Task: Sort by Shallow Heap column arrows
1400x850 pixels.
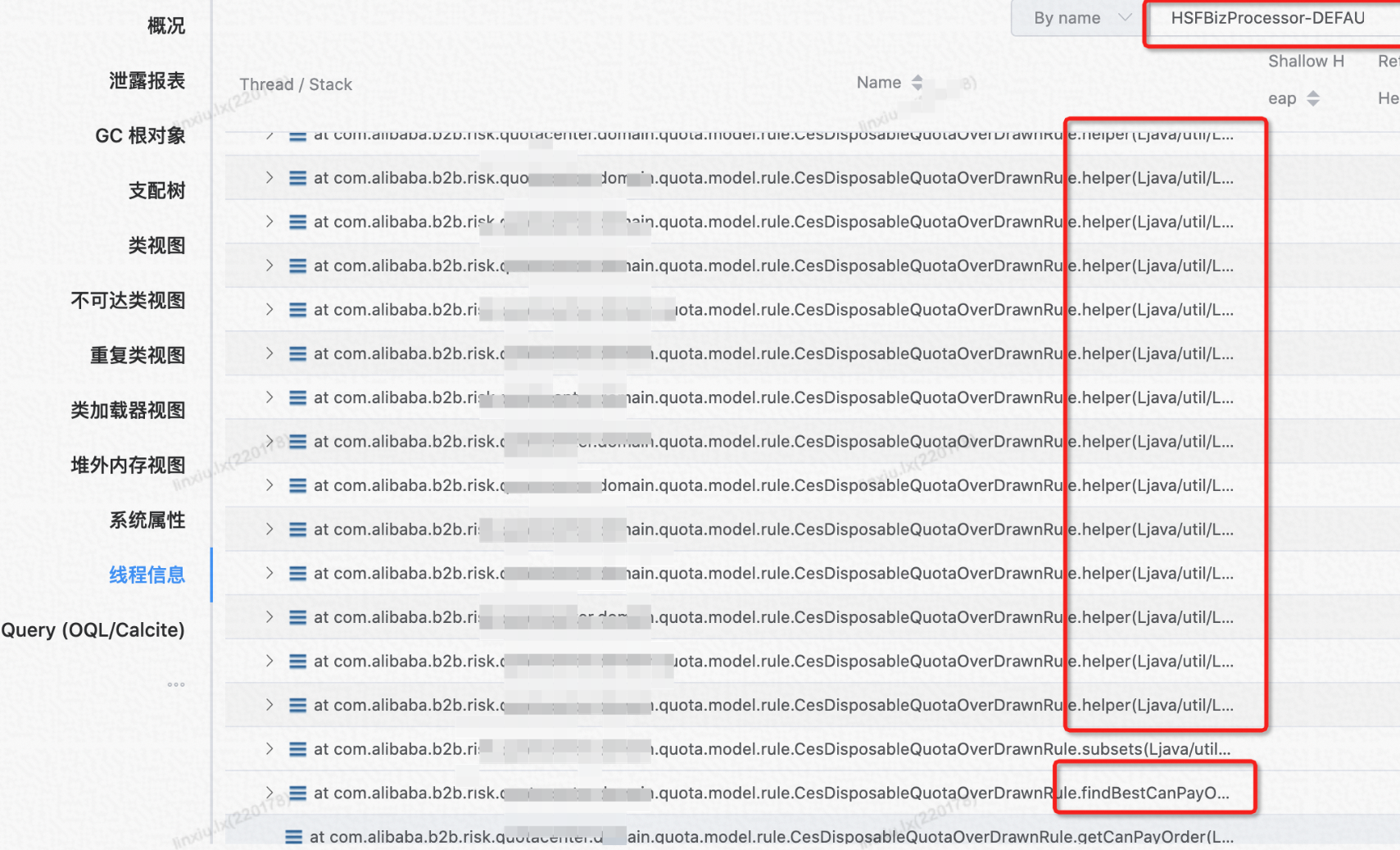Action: tap(1313, 98)
